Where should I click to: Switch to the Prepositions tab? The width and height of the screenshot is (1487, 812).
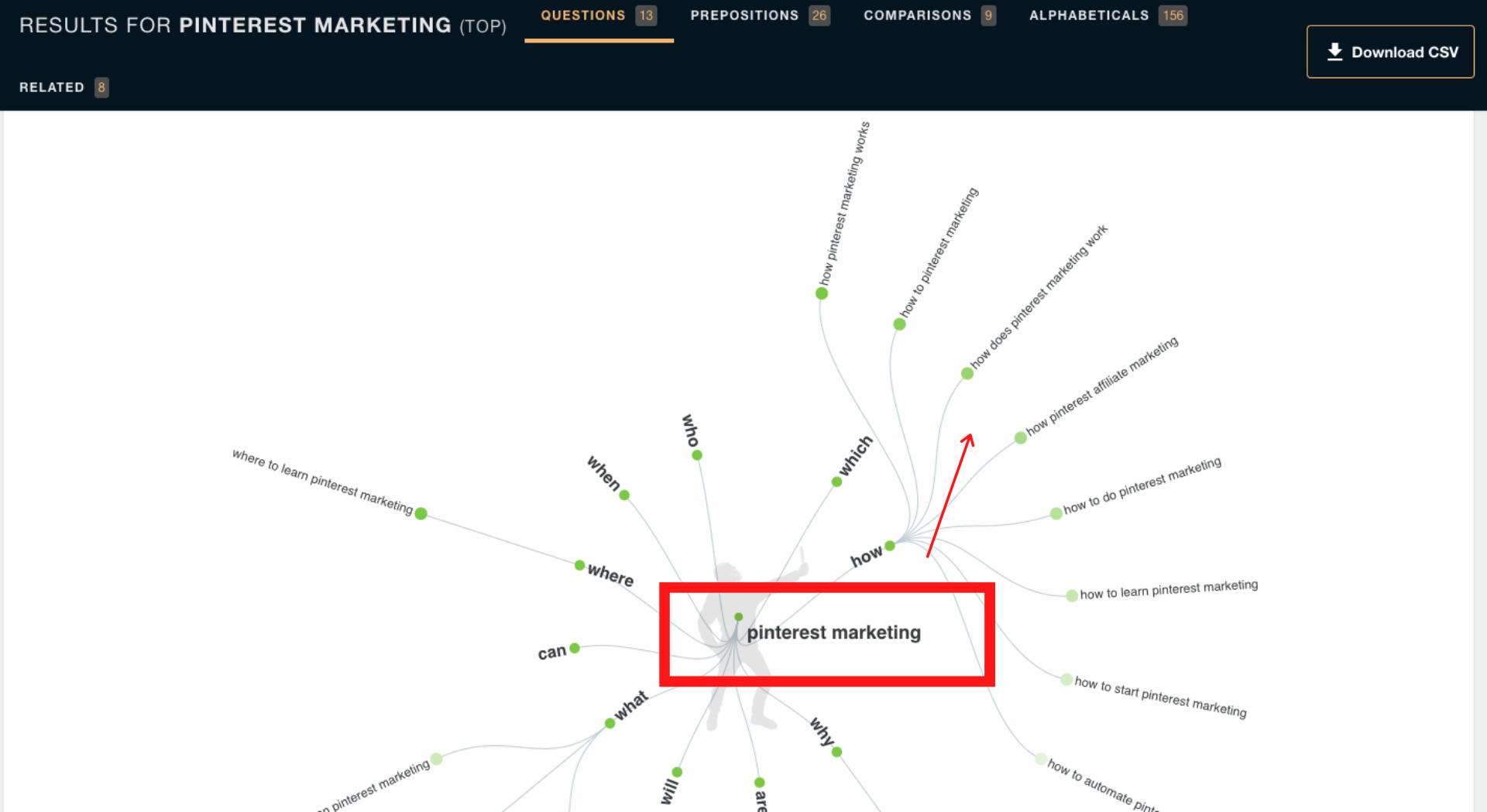[x=759, y=15]
